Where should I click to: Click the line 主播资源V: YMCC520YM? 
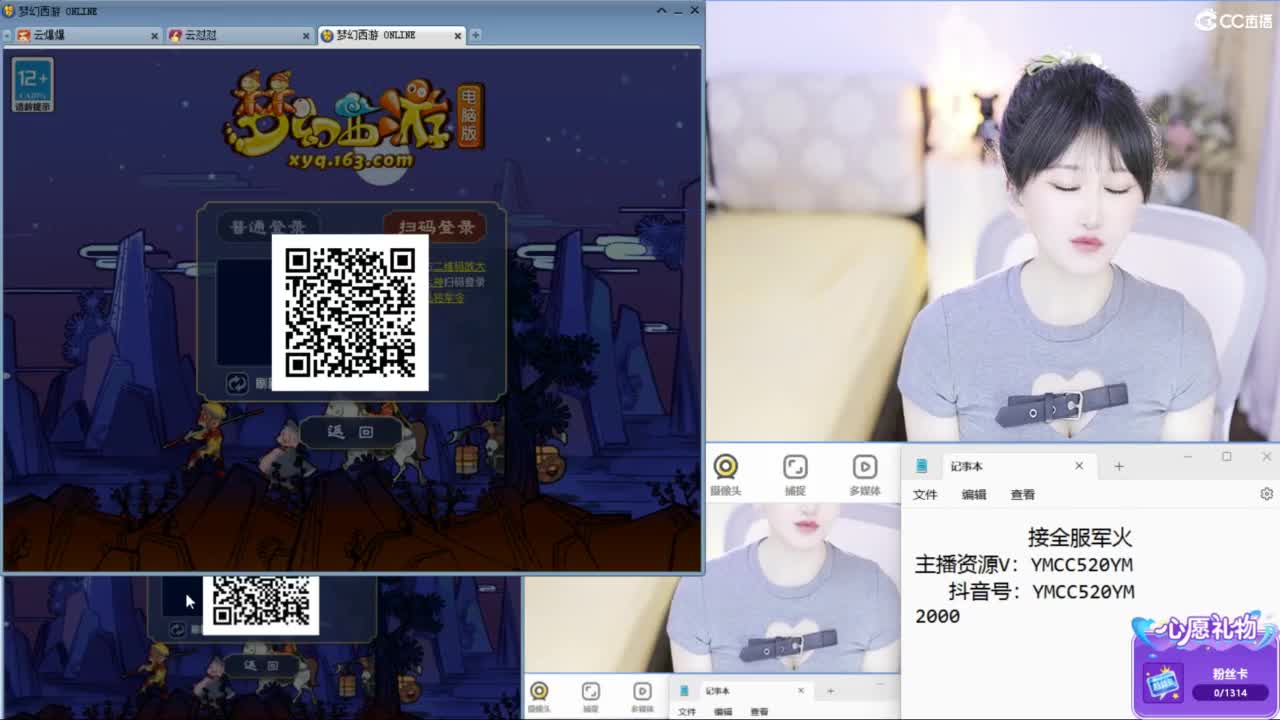tap(1024, 565)
